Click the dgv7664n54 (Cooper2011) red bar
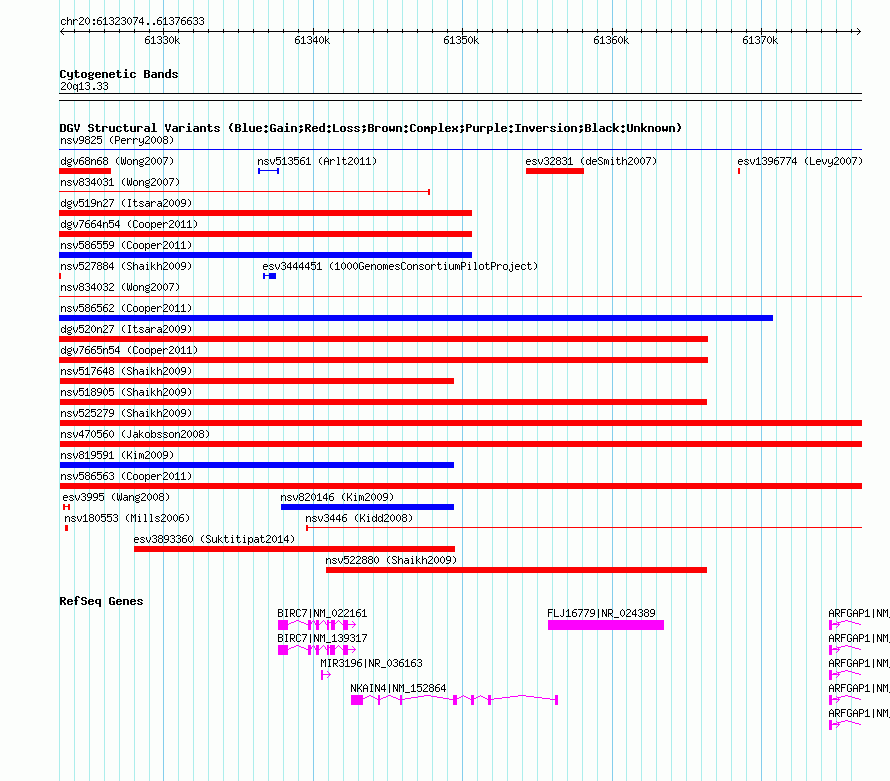The width and height of the screenshot is (890, 781). tap(266, 234)
